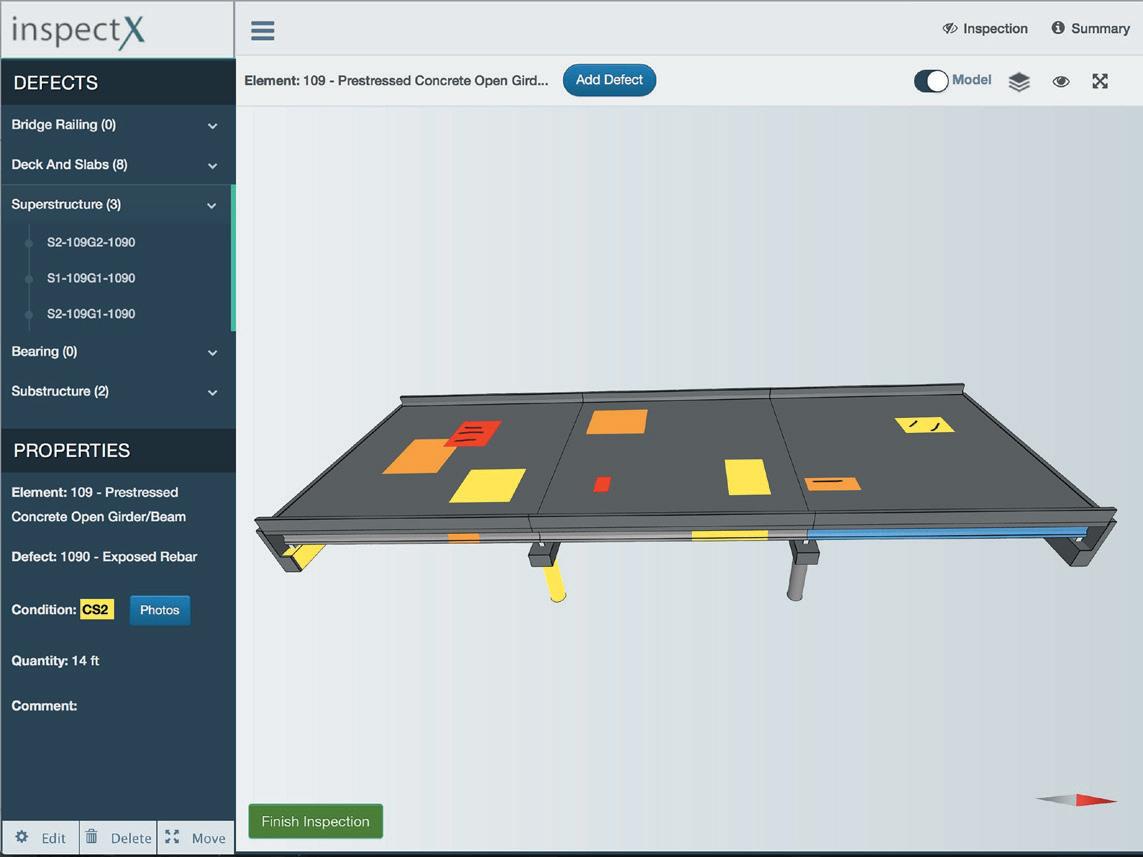Image resolution: width=1143 pixels, height=857 pixels.
Task: Click the CS2 condition badge
Action: click(x=96, y=609)
